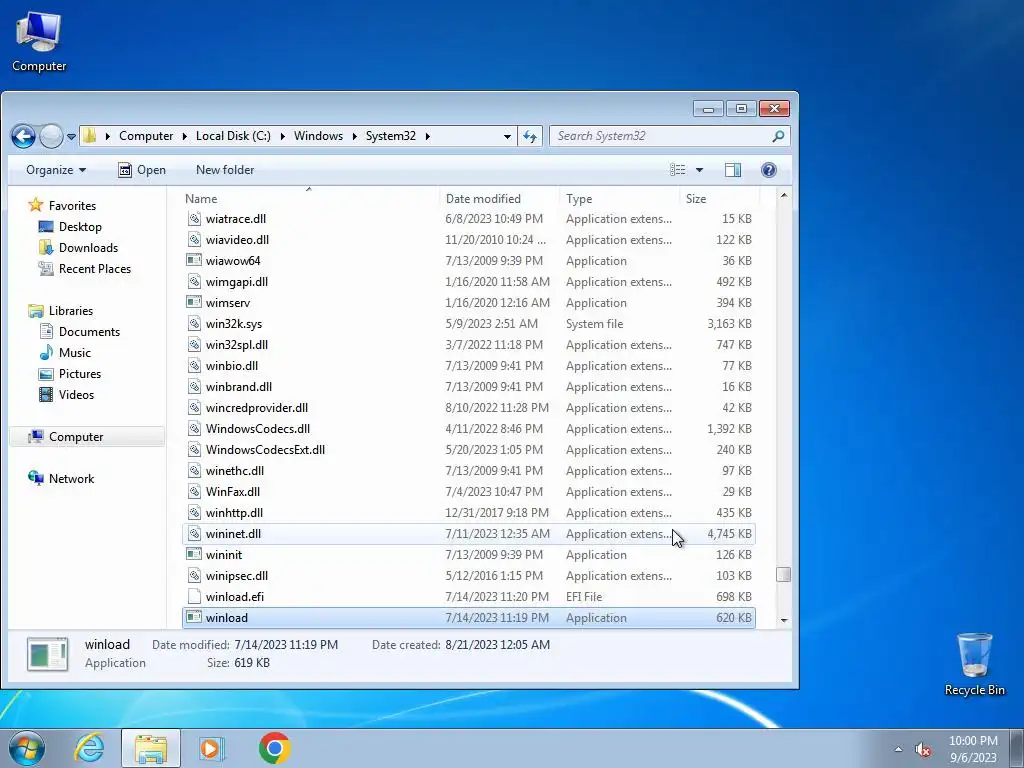Click the muted volume tray icon
The width and height of the screenshot is (1024, 768).
923,750
